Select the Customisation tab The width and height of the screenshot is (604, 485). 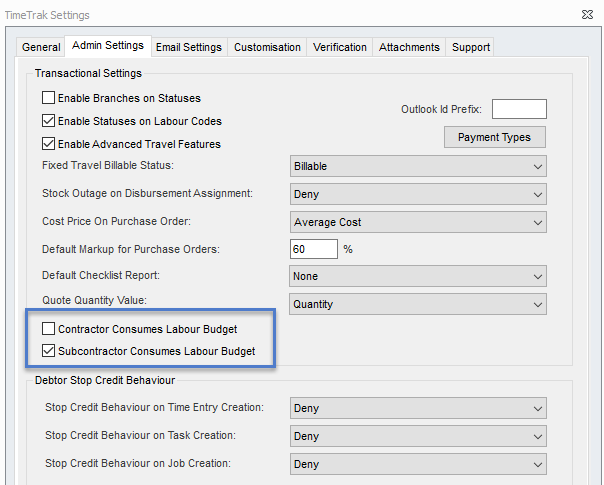[x=267, y=47]
